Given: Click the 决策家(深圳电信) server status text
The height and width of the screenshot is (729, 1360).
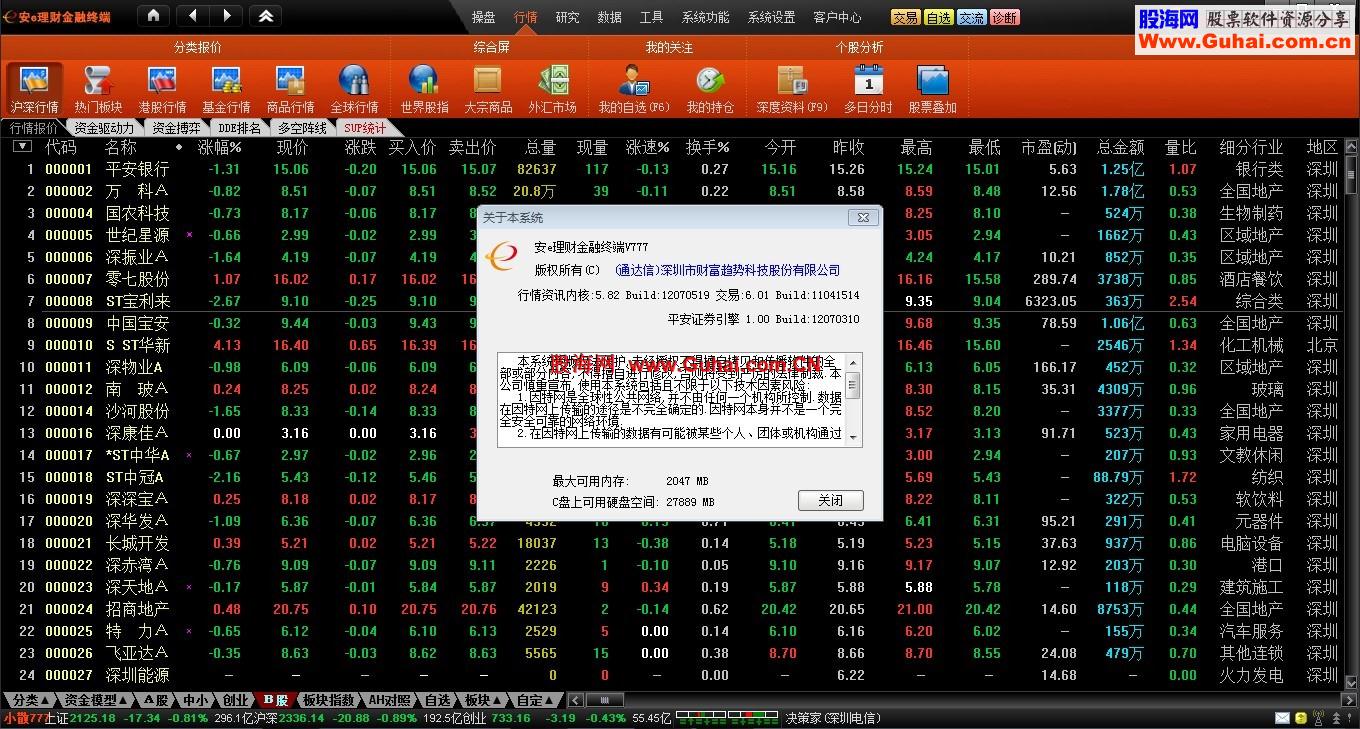Looking at the screenshot, I should click(833, 718).
